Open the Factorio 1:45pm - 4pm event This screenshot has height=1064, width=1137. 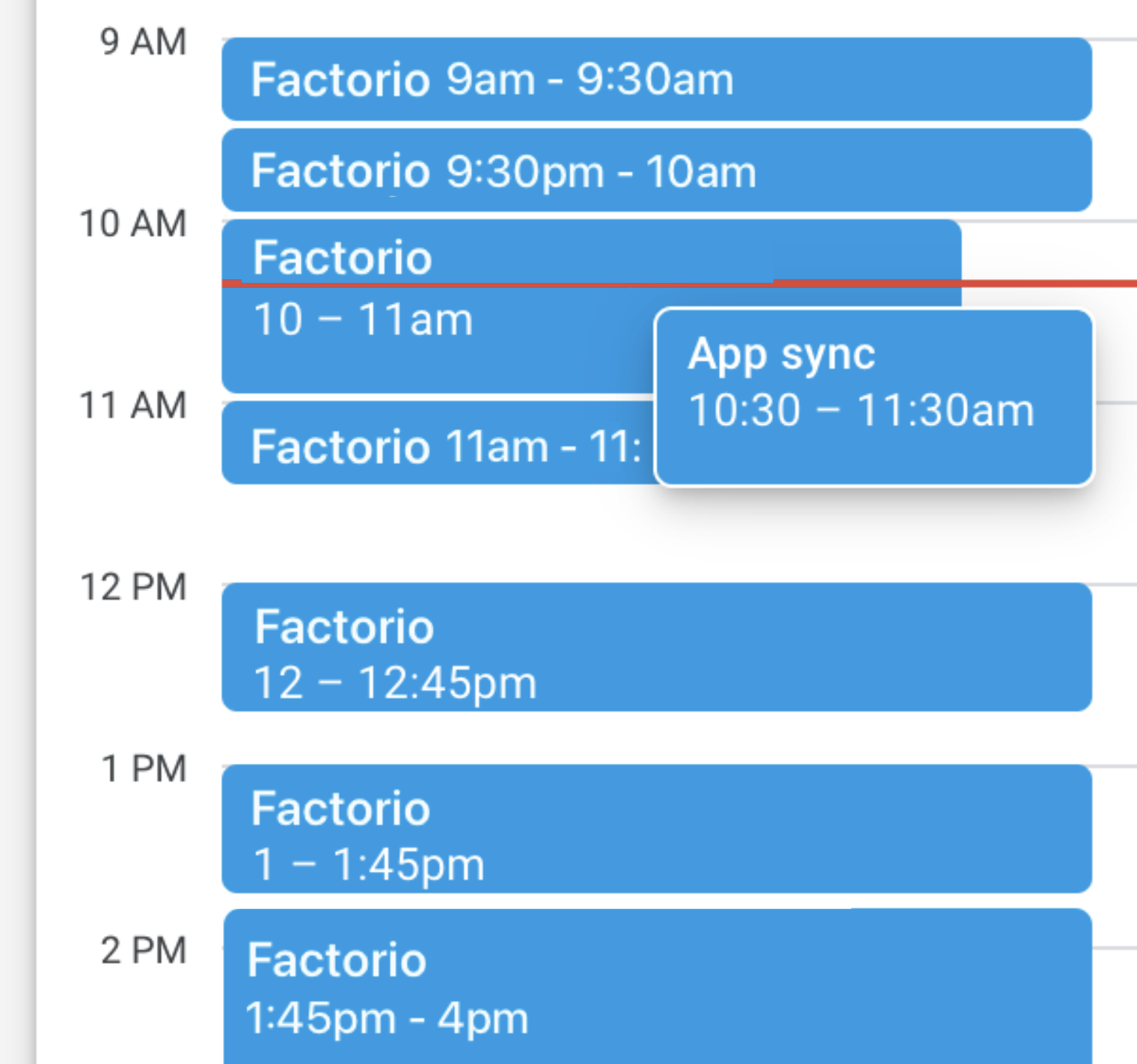coord(657,988)
